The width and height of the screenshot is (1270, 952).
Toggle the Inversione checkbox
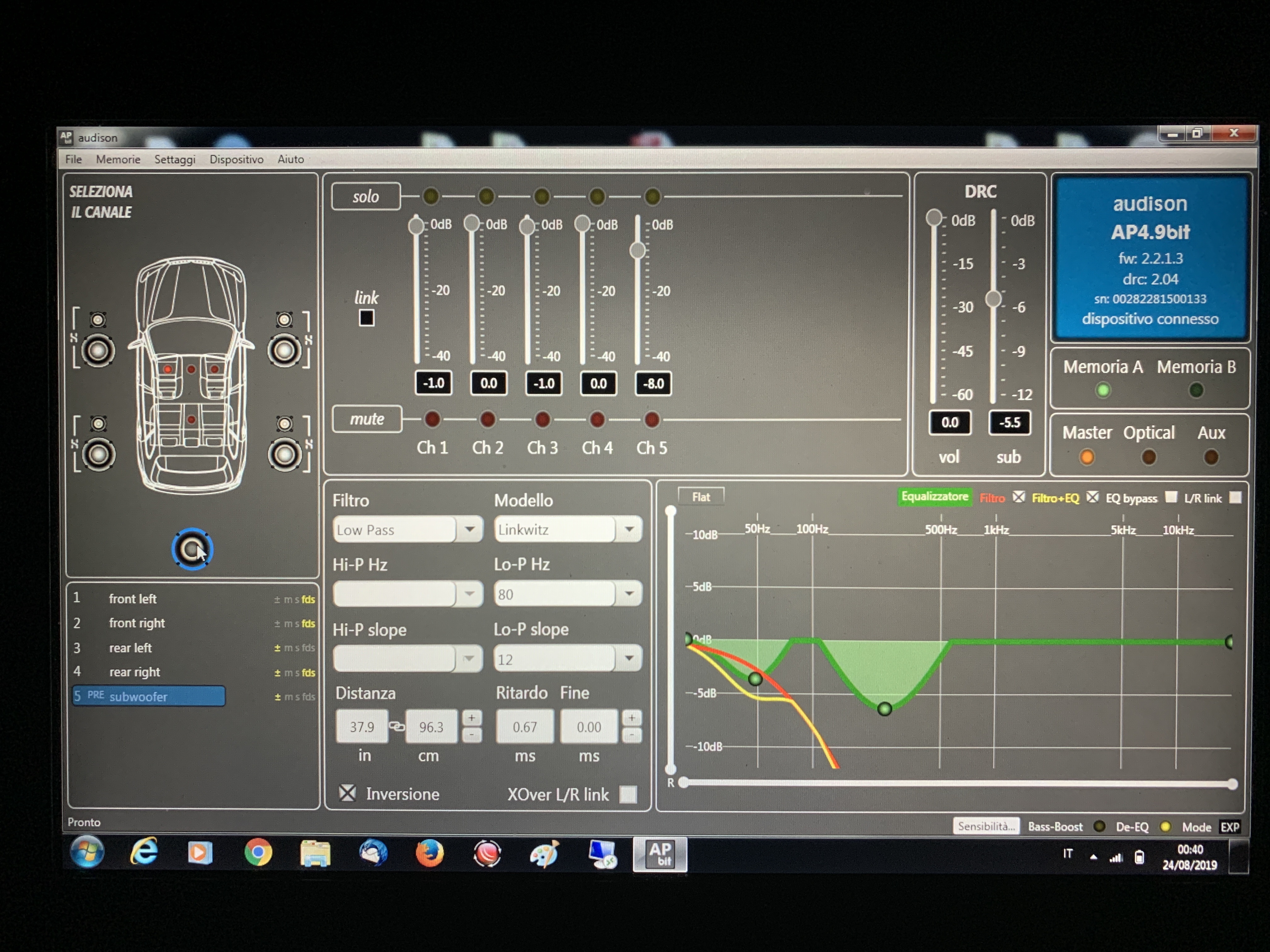click(x=347, y=793)
